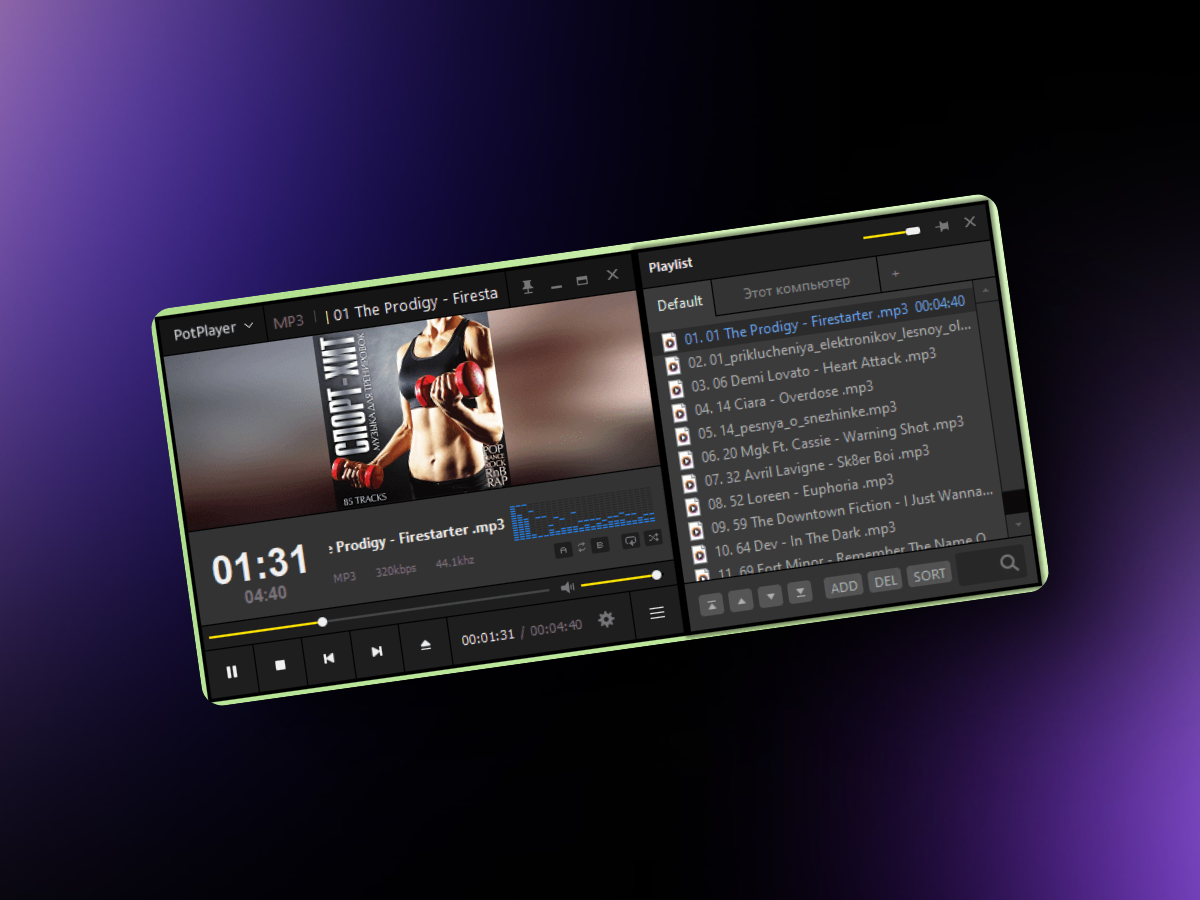Viewport: 1200px width, 900px height.
Task: Switch to the Этот компьютер tab
Action: point(796,288)
